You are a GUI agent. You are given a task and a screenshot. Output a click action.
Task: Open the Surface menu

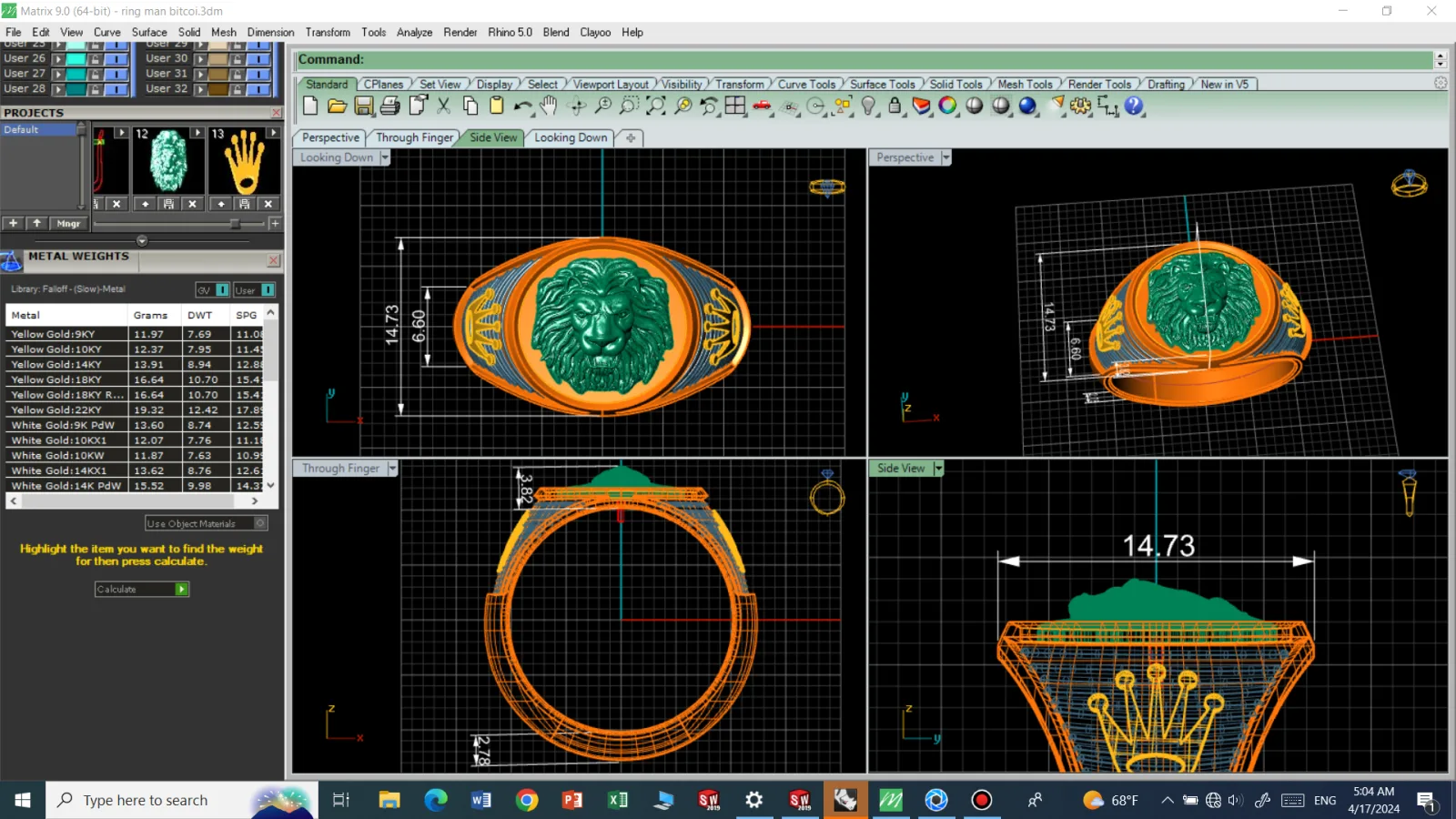click(x=149, y=32)
